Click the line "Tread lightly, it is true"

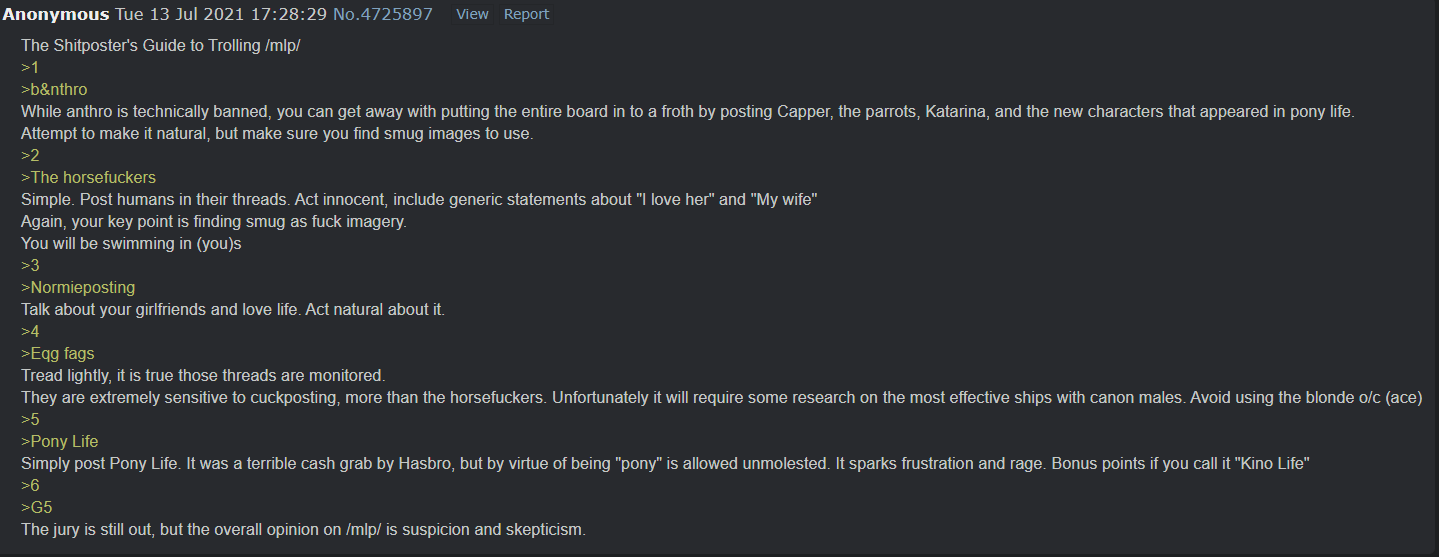tap(203, 376)
